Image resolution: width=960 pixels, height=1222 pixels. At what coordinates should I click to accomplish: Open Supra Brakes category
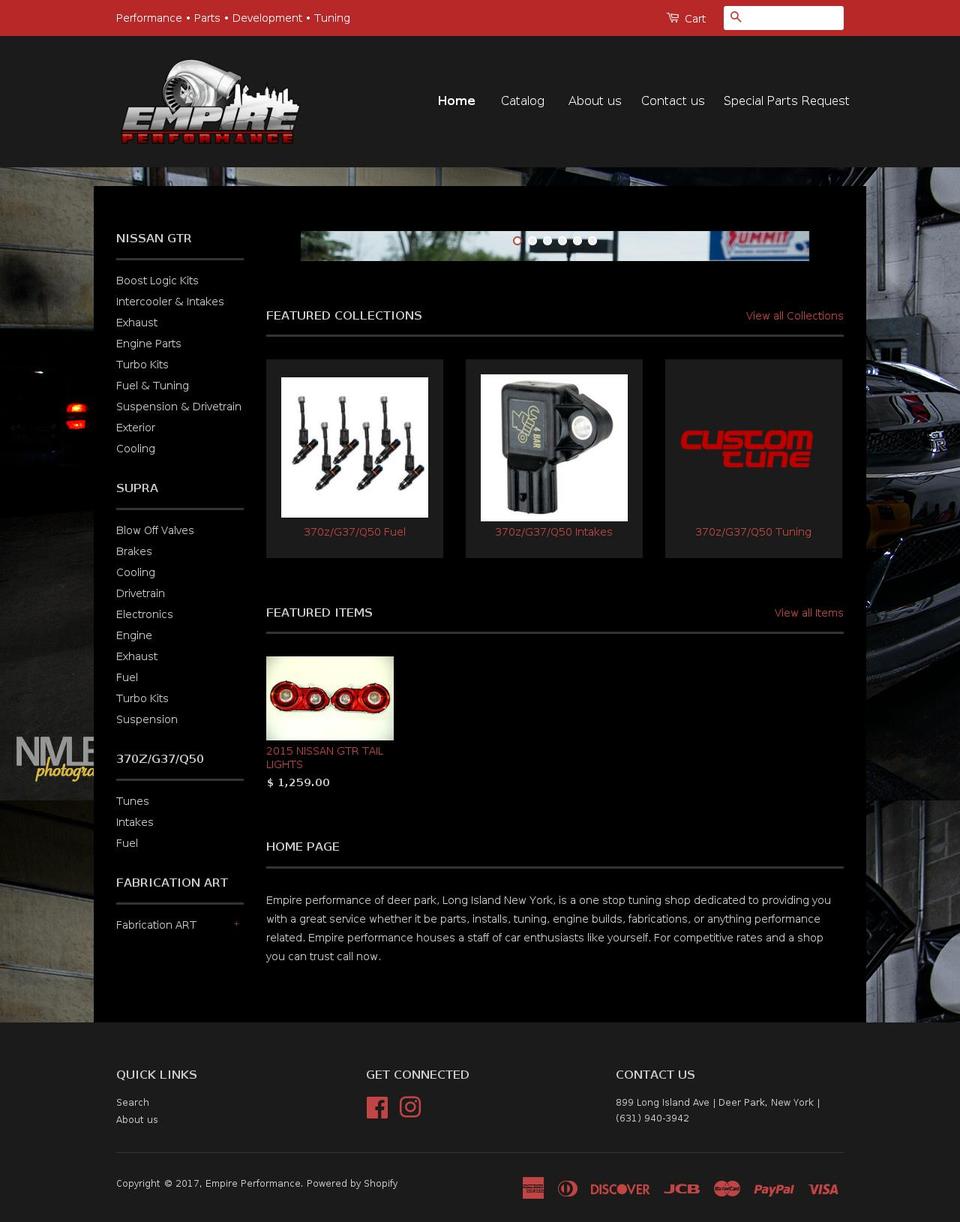point(134,552)
